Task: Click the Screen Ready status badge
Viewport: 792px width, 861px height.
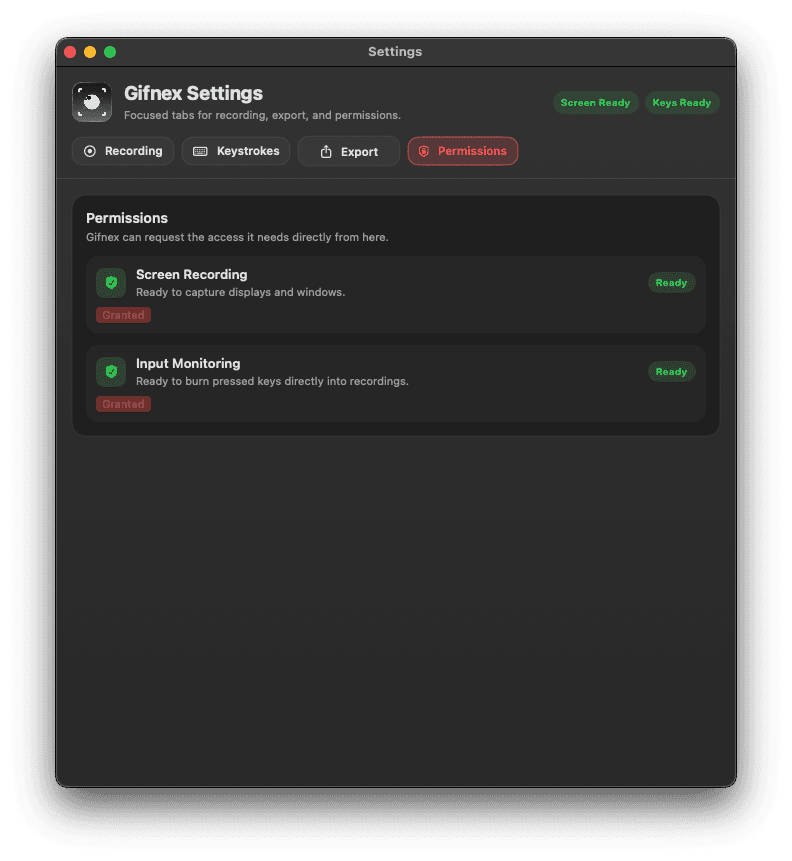Action: [x=595, y=103]
